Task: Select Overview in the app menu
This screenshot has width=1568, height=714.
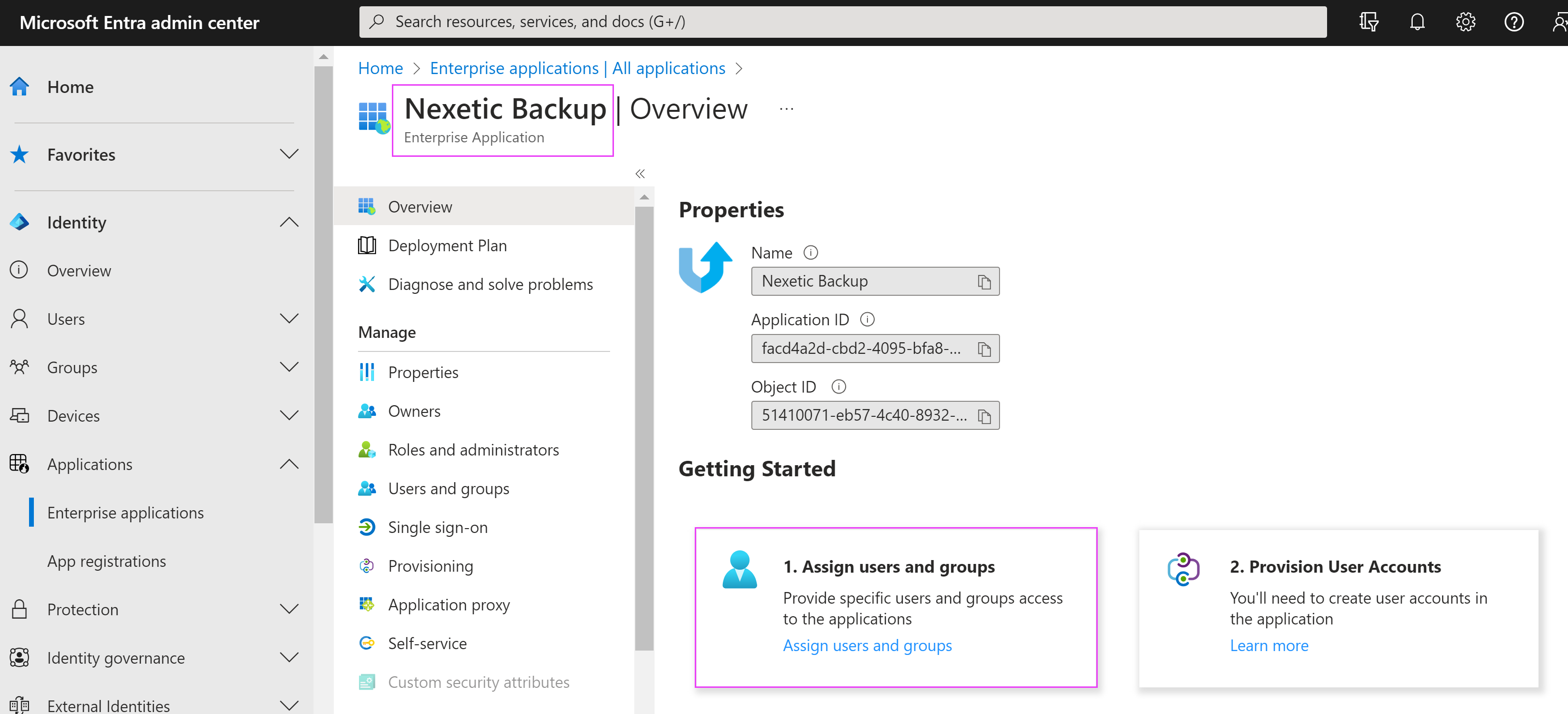Action: point(483,207)
